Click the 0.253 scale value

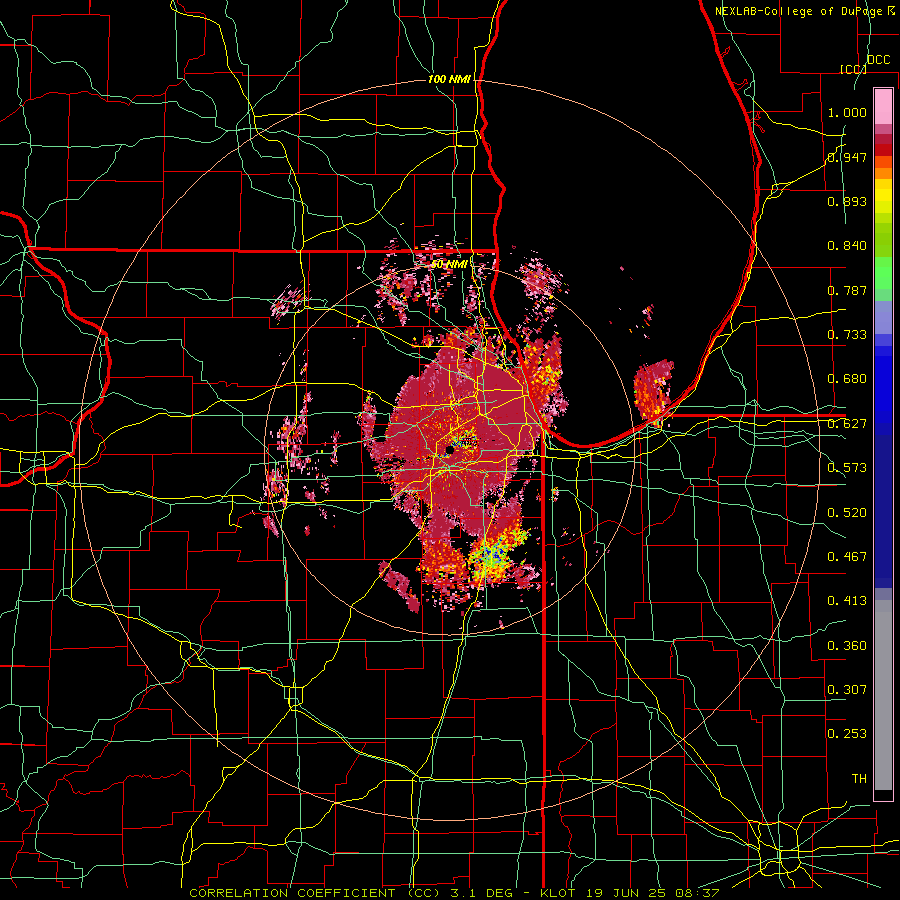click(847, 734)
